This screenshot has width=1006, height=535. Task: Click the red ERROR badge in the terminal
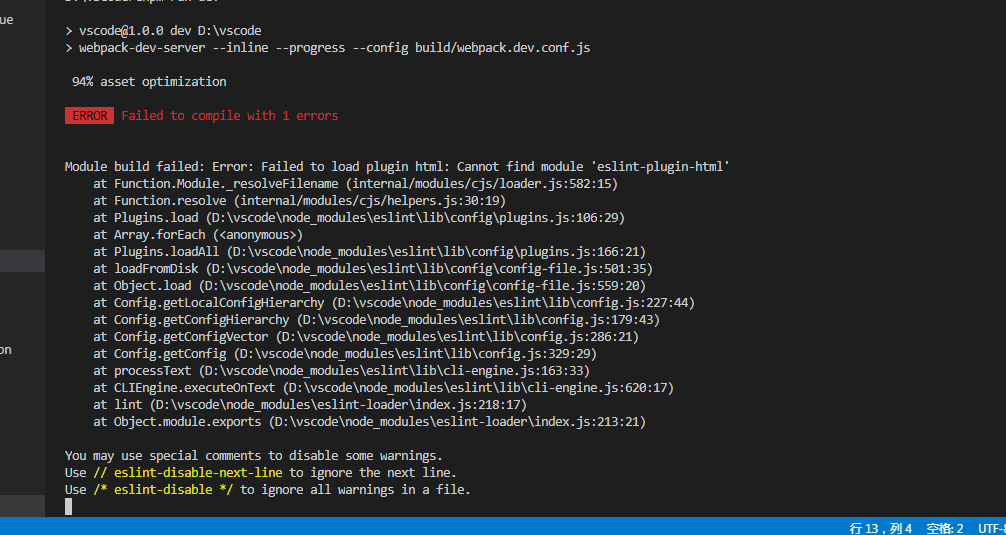(90, 115)
